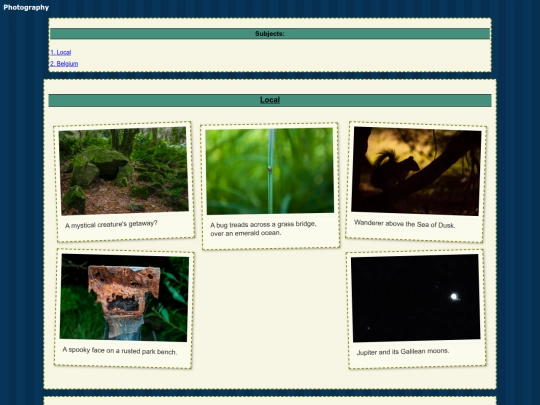This screenshot has height=405, width=540.
Task: Click caption 'Jupiter and its Galilean moons.'
Action: 403,352
